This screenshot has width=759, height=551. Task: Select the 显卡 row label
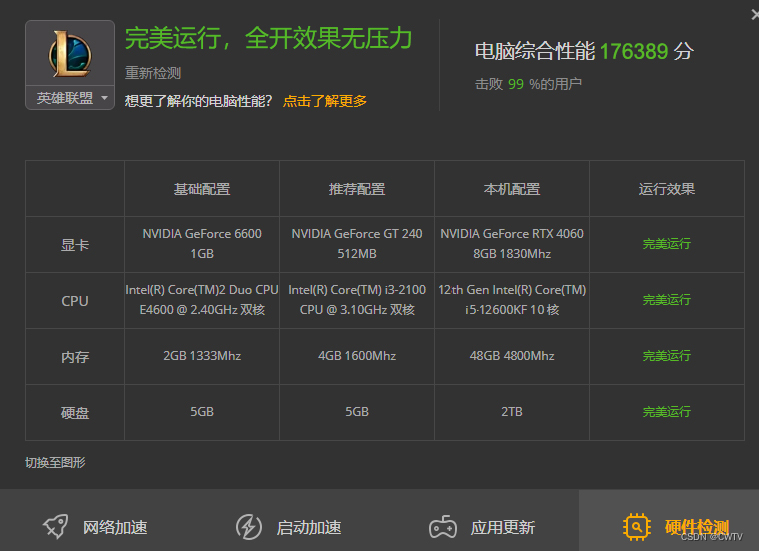coord(75,245)
